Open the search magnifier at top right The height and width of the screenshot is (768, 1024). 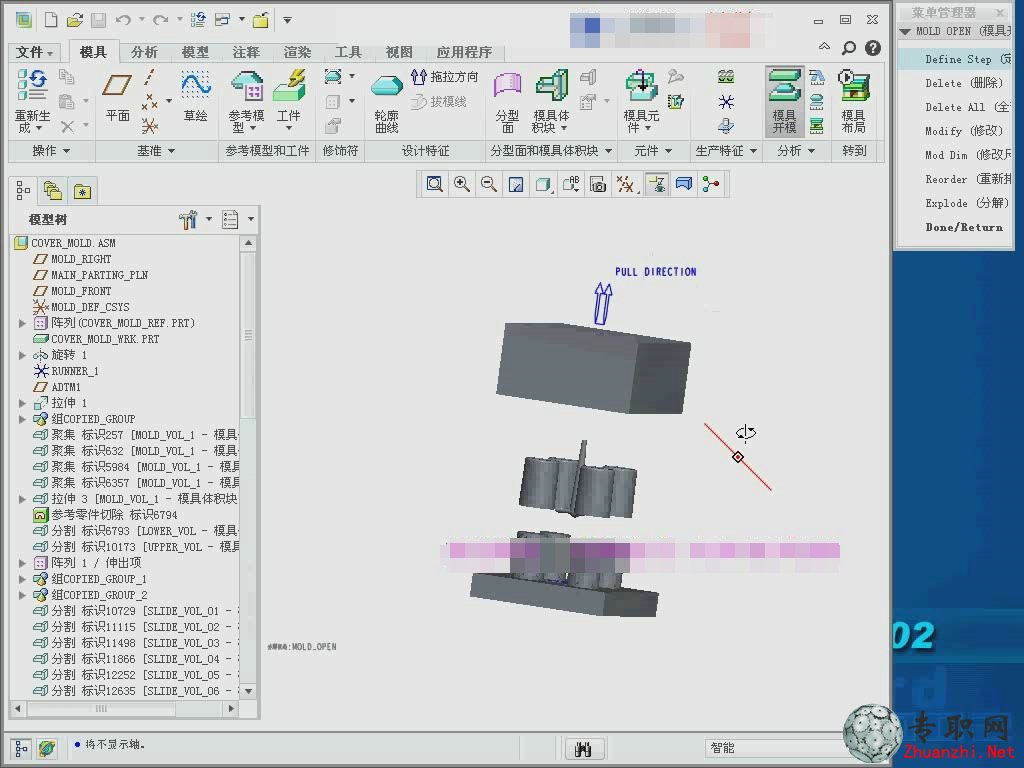848,48
